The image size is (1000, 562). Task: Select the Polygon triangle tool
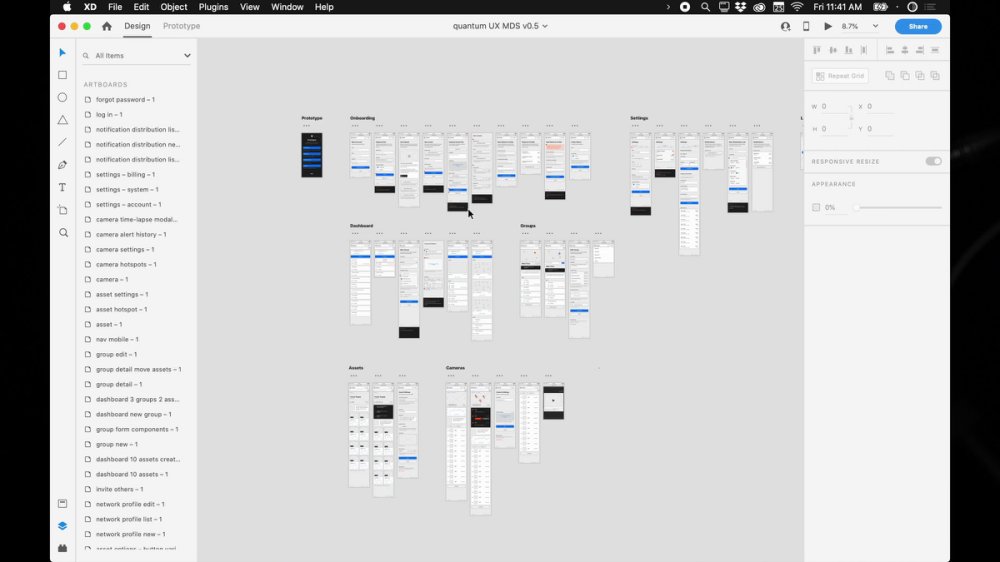[x=62, y=120]
